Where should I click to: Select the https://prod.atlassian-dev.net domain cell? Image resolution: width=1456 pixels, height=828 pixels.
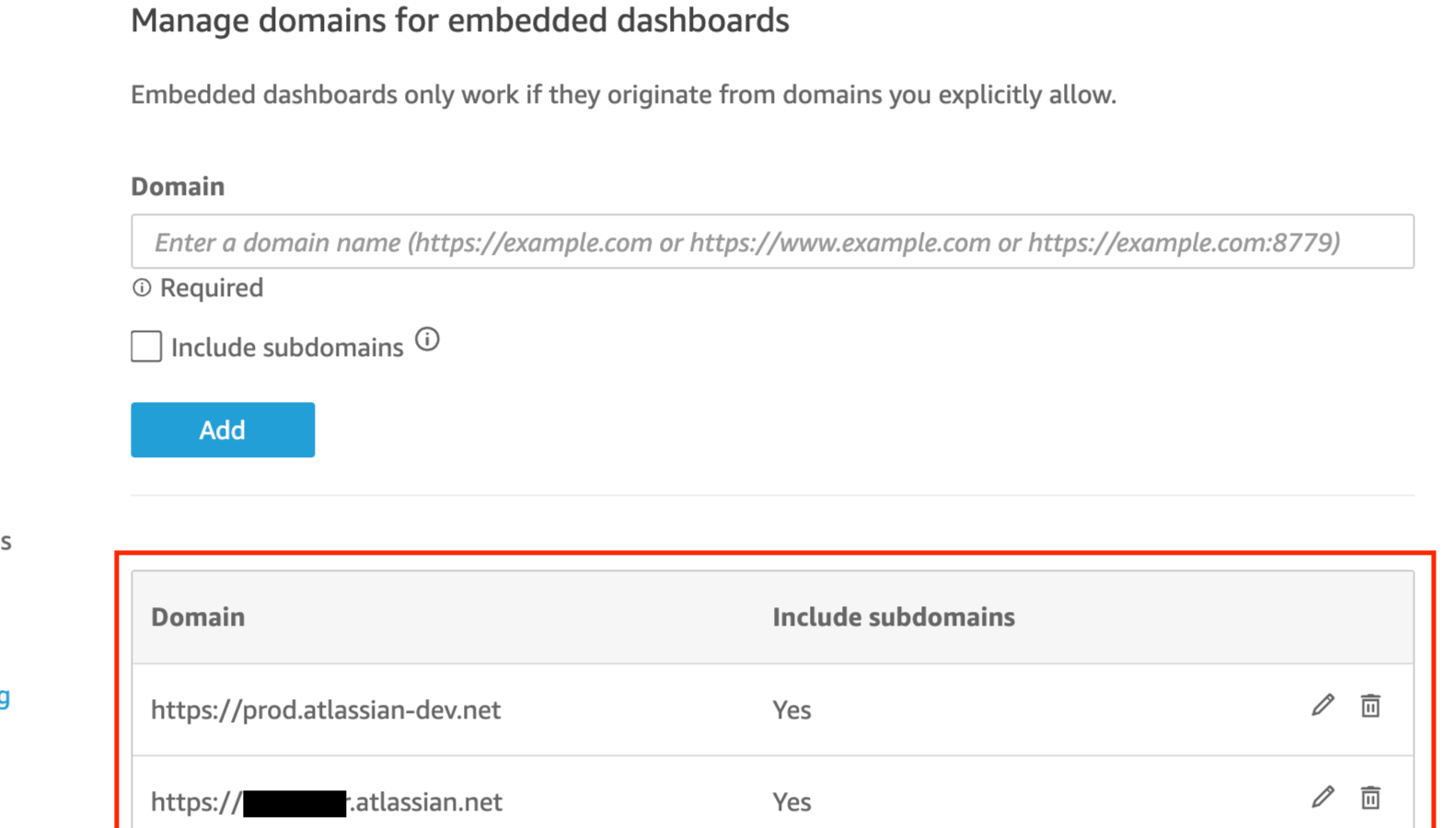click(x=326, y=710)
